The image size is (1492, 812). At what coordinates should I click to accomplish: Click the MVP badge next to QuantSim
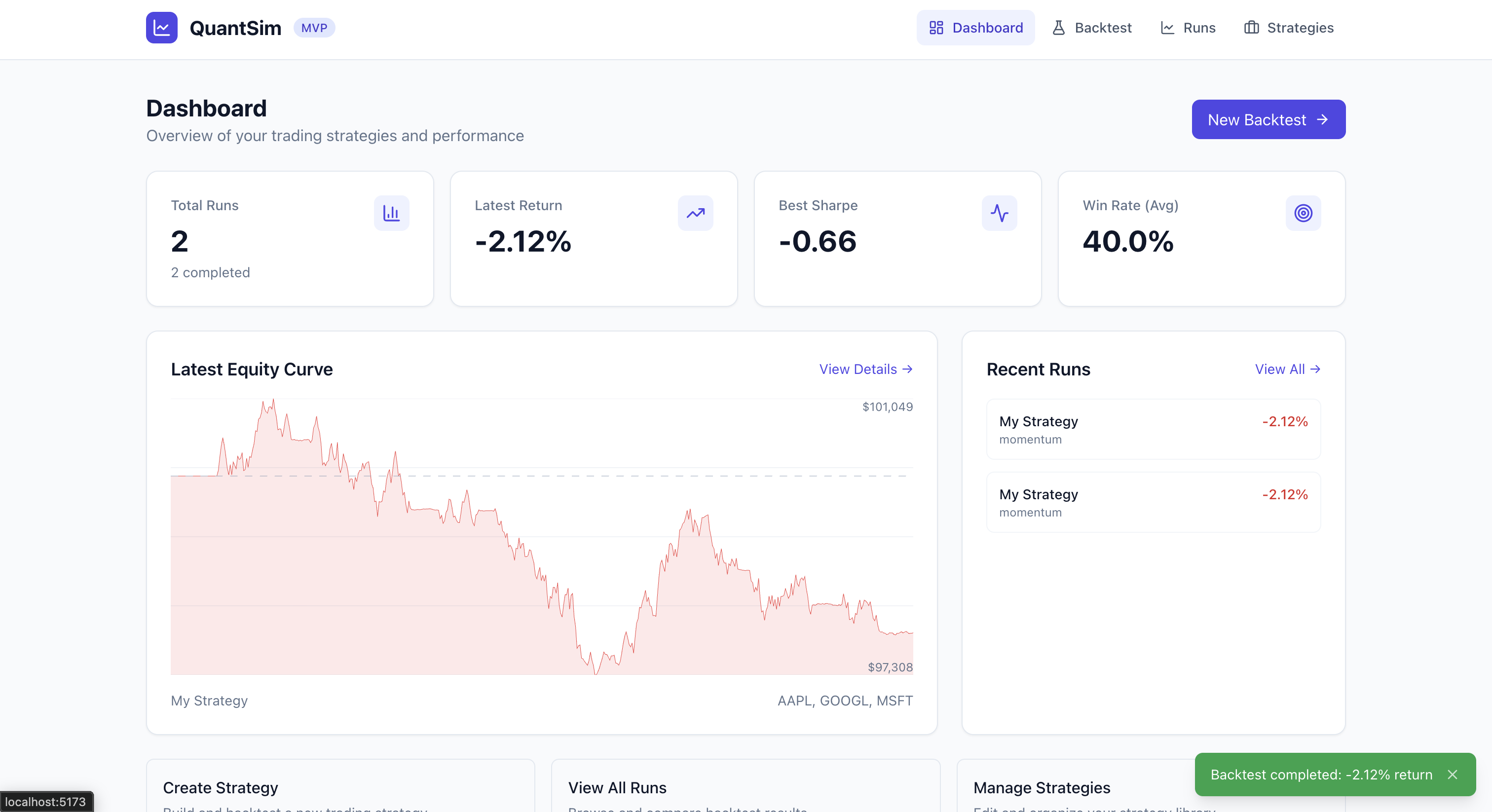(x=314, y=28)
